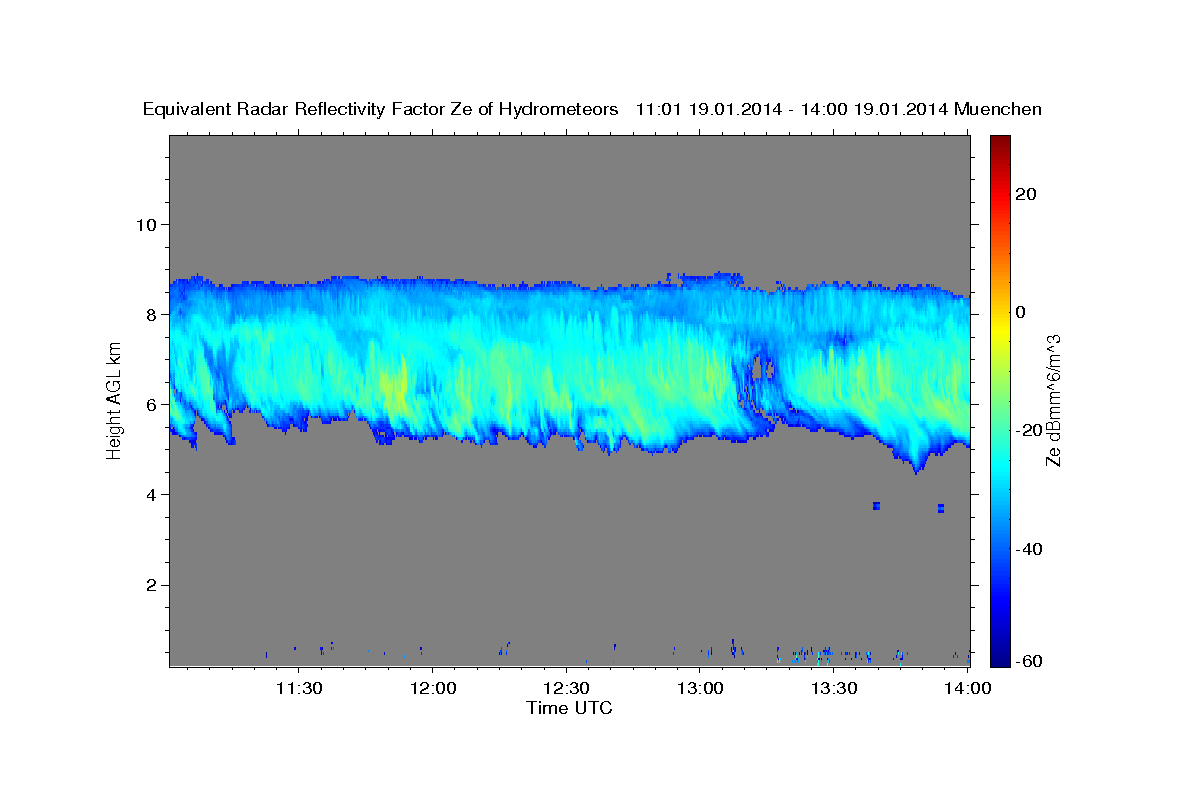Click the time axis tick '14:00'
Image resolution: width=1200 pixels, height=800 pixels.
click(x=968, y=688)
